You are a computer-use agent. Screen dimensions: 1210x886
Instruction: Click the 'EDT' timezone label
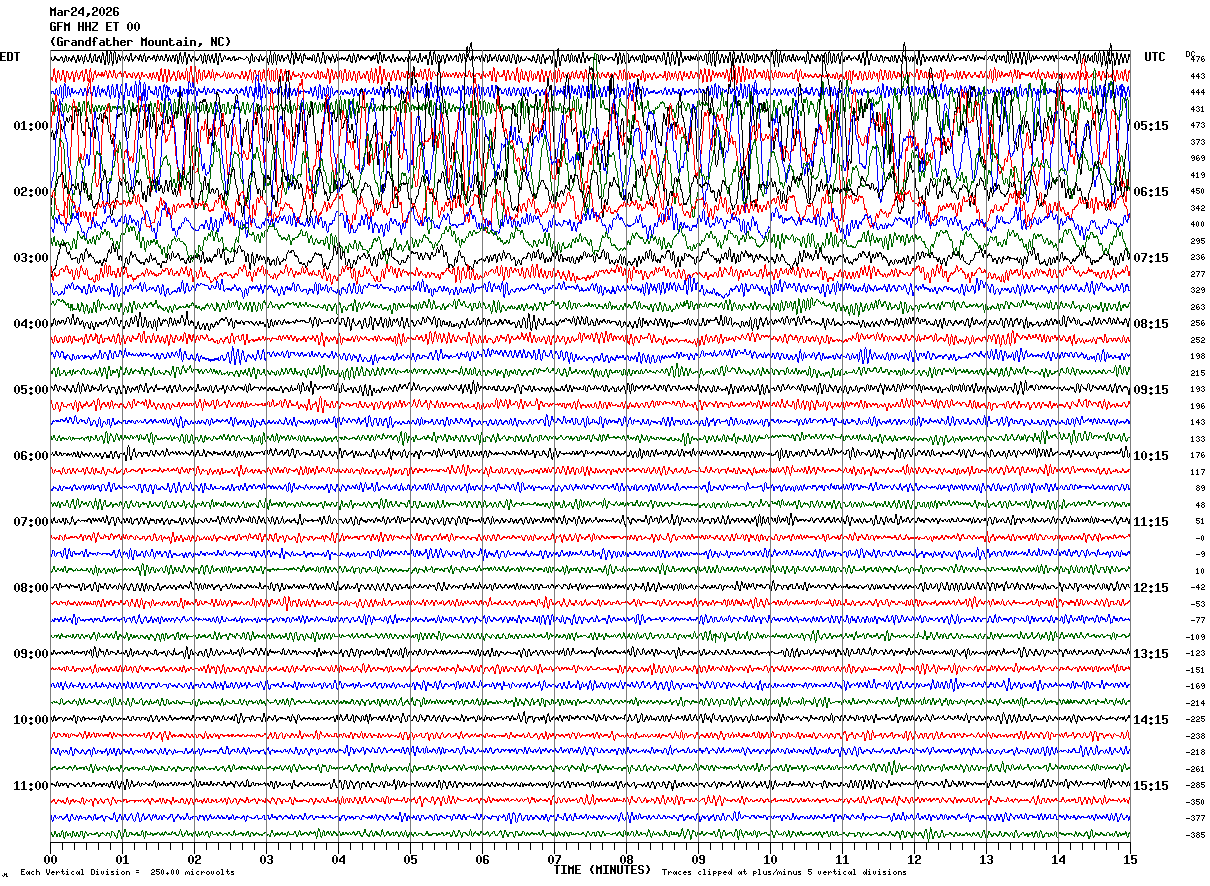[x=10, y=57]
